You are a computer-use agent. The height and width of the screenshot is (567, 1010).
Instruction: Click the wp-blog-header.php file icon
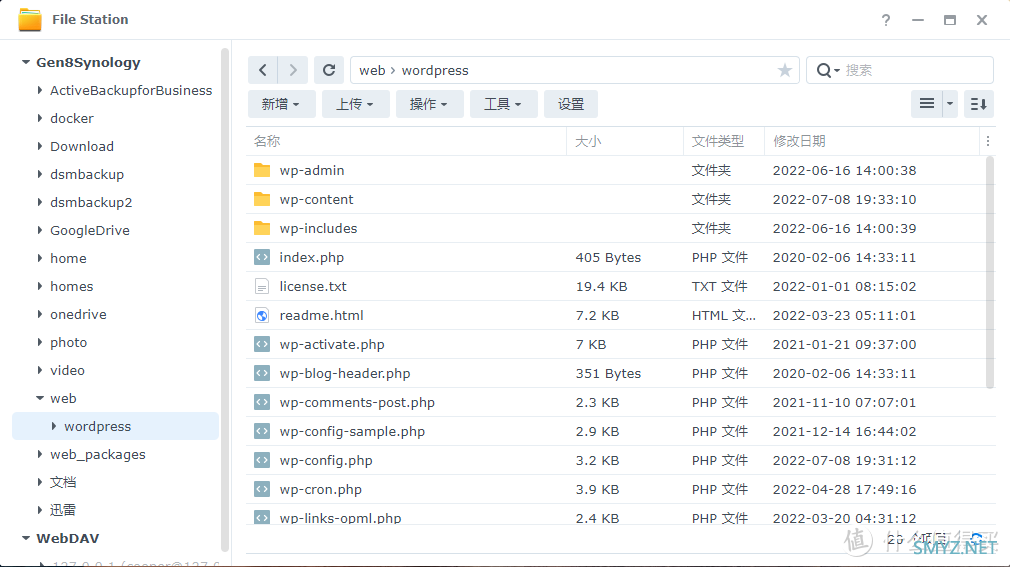click(262, 373)
